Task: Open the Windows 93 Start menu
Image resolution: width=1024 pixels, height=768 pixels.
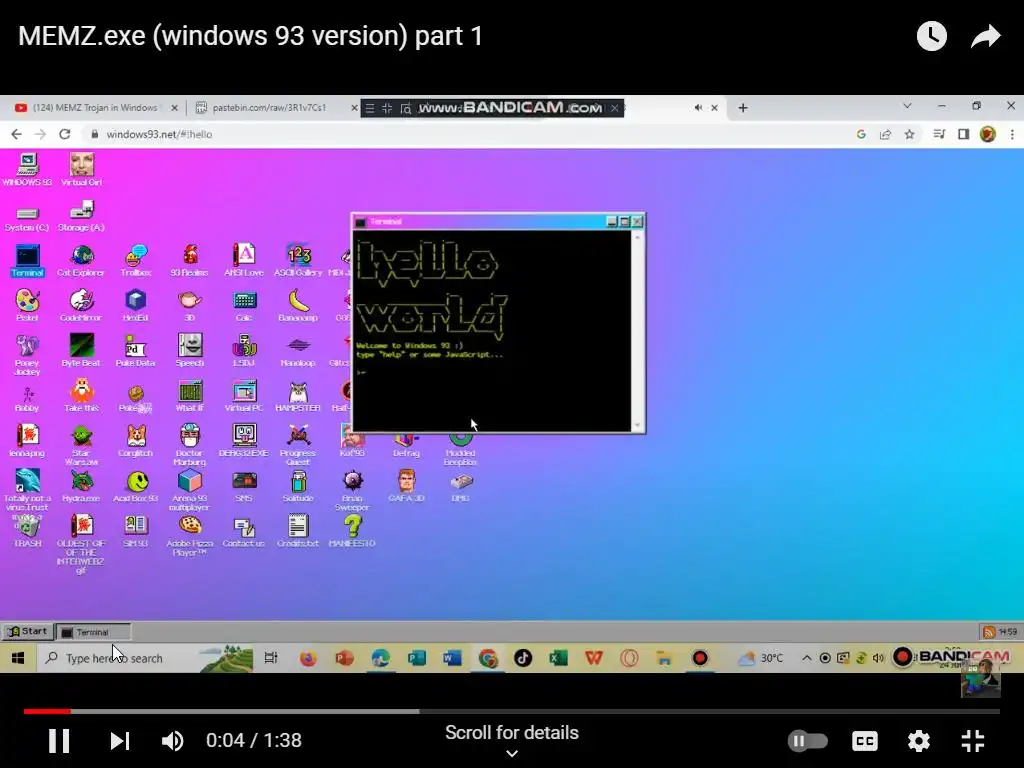Action: coord(27,632)
